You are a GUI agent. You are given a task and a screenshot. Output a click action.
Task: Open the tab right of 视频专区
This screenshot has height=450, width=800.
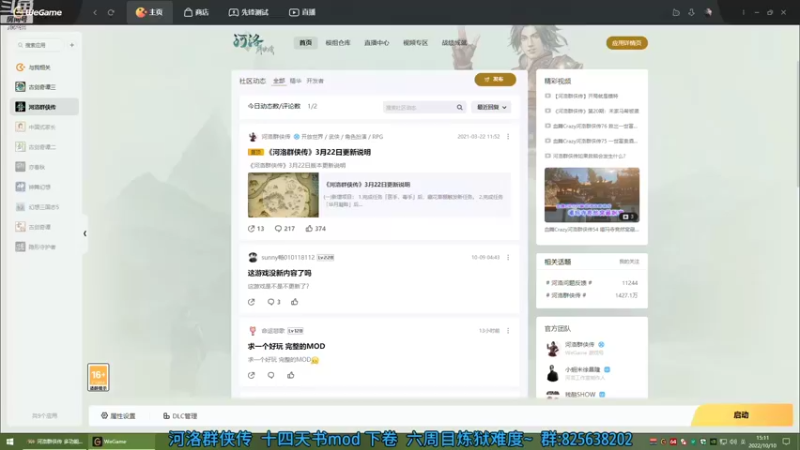tap(454, 43)
